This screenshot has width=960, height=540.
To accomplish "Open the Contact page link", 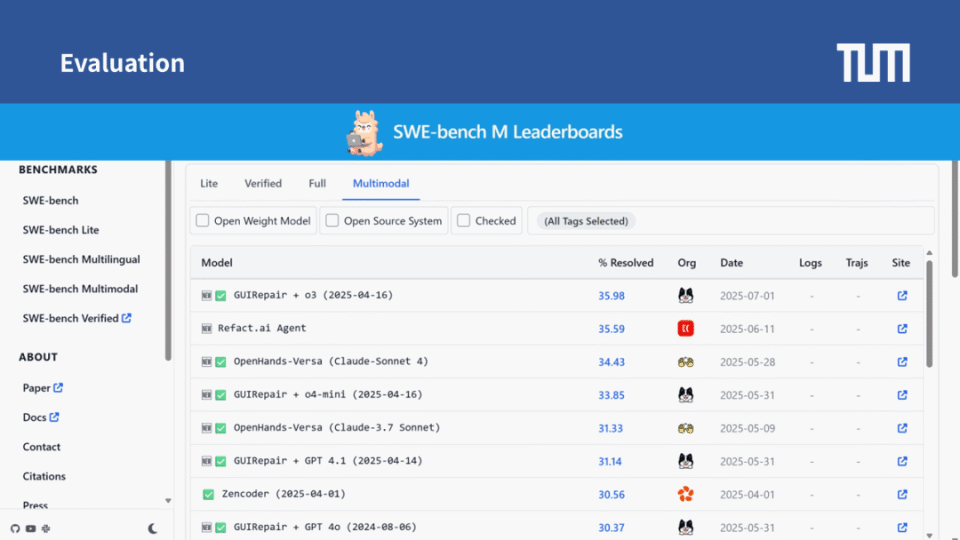I will coord(42,446).
